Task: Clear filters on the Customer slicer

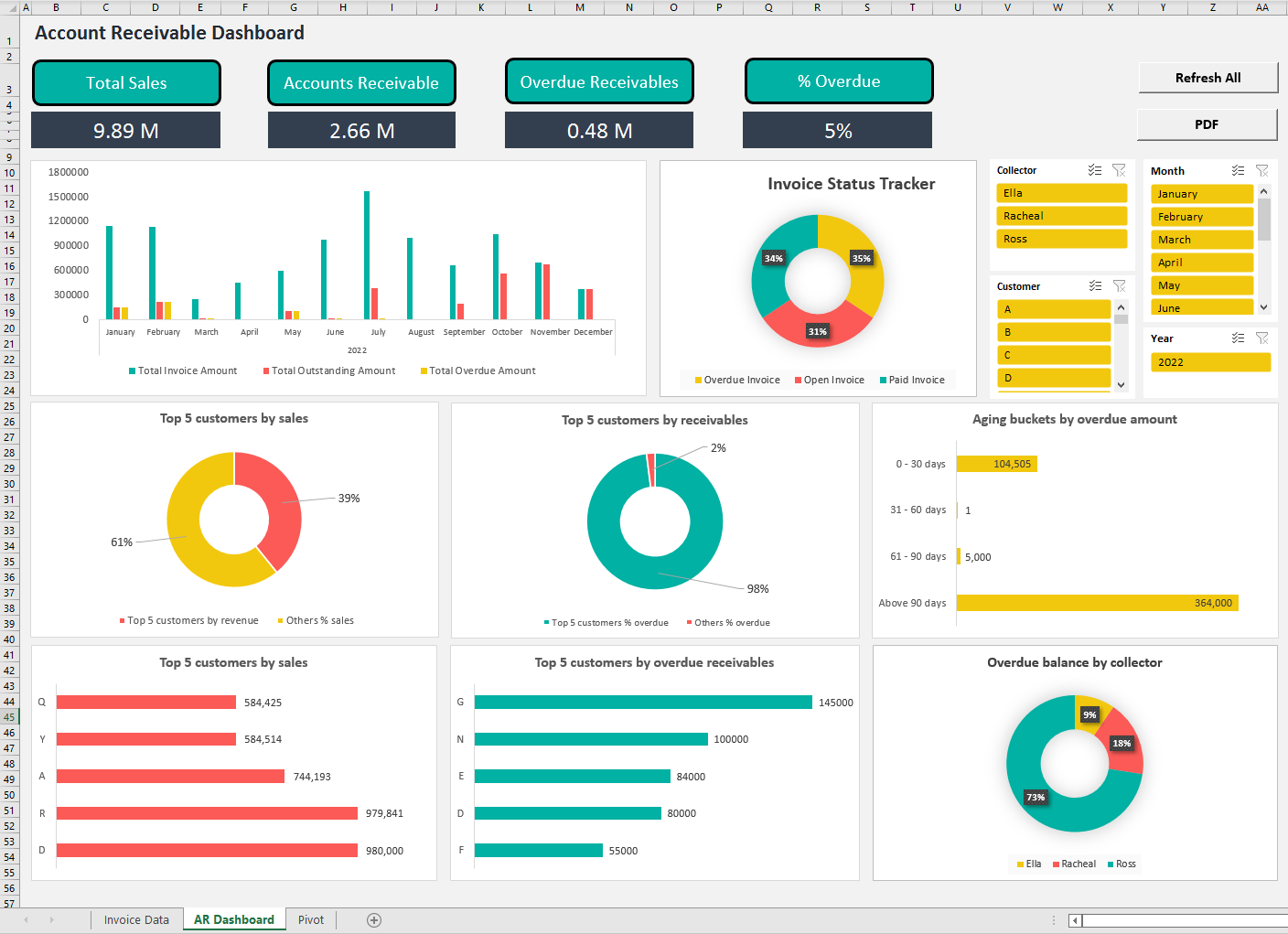Action: (x=1119, y=285)
